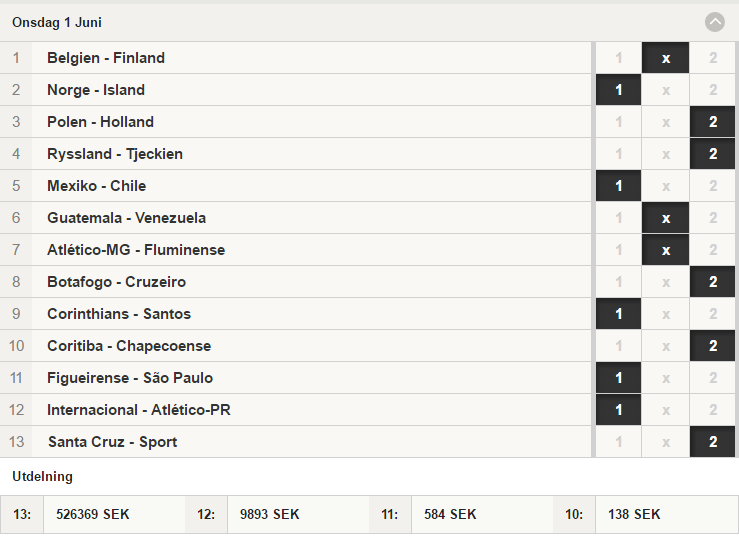
Task: Toggle 2 for Guatemala - Venezuela
Action: point(712,218)
